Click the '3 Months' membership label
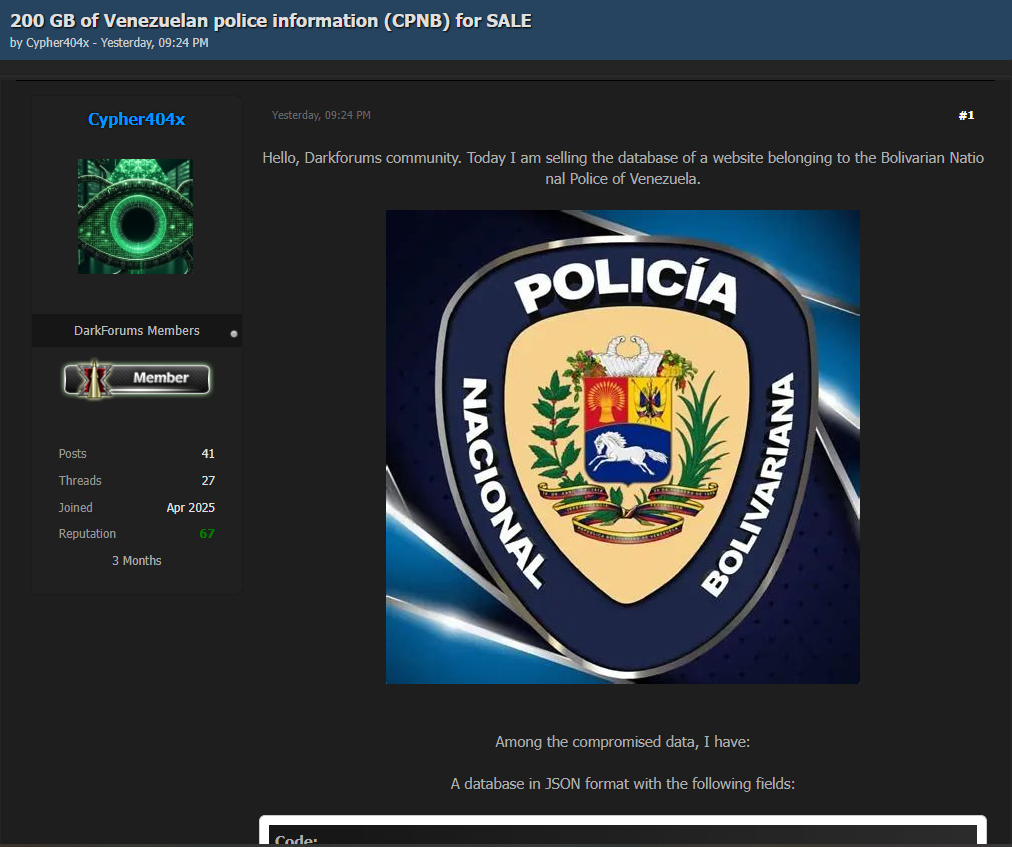 pyautogui.click(x=137, y=560)
